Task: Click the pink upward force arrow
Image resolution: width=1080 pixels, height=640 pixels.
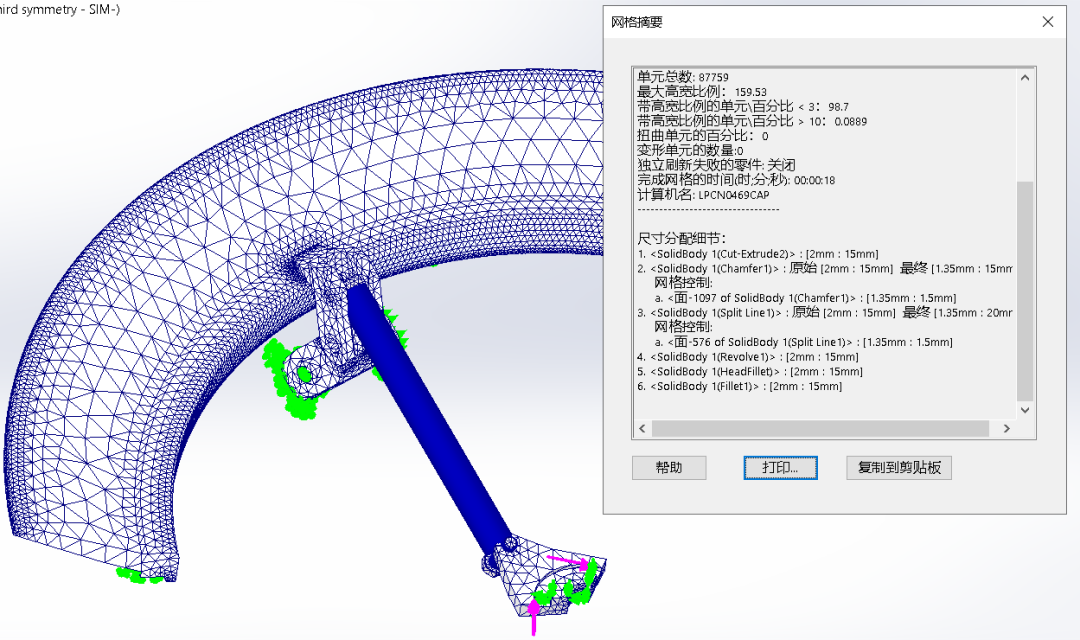Action: 534,612
